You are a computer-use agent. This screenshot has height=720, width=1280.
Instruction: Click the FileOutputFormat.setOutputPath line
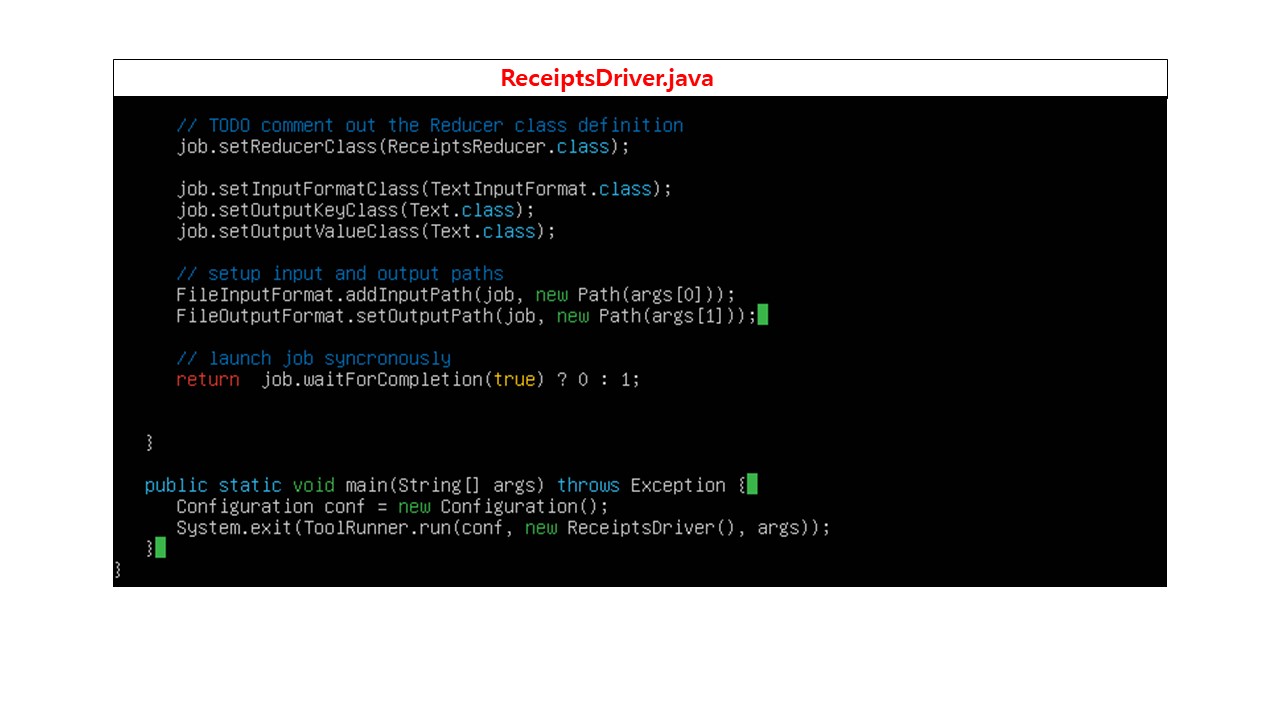(466, 316)
